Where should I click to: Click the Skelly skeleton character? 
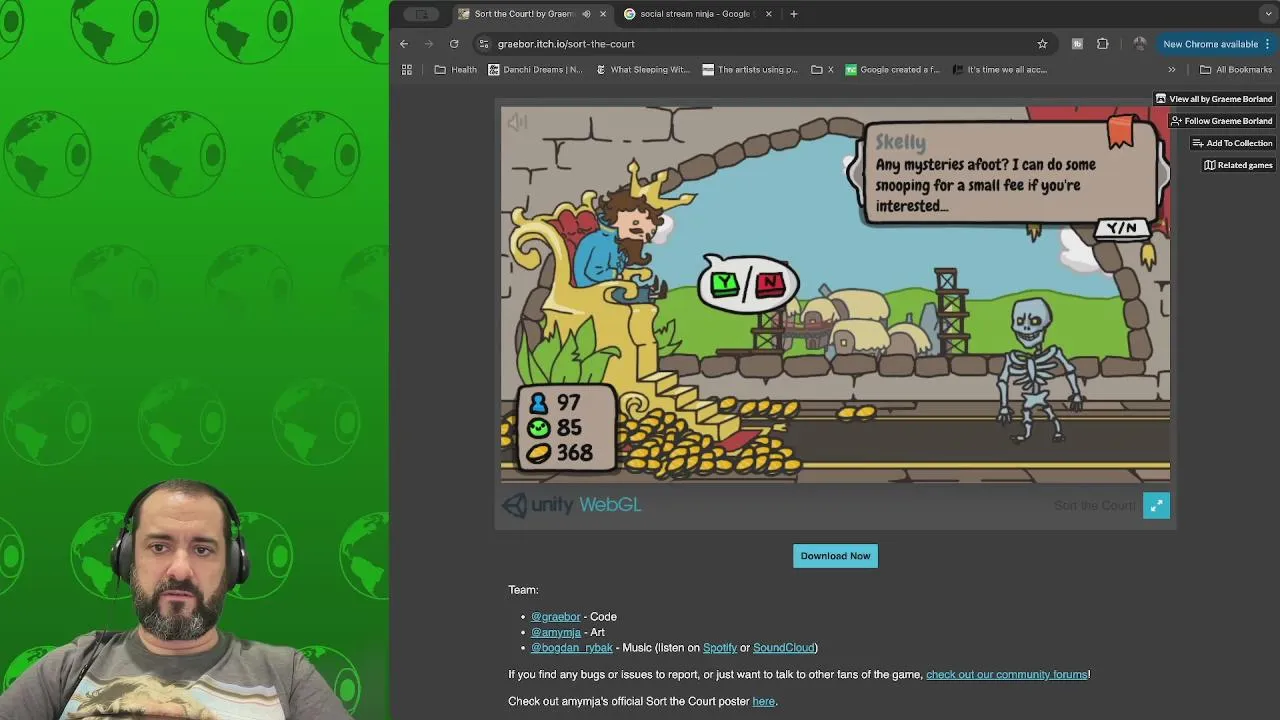point(1036,370)
